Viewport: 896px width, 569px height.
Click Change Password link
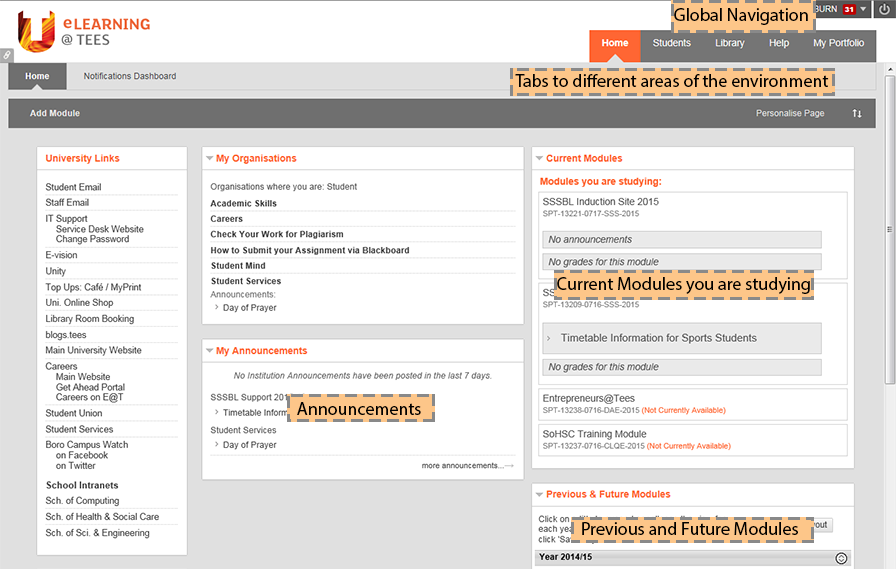pyautogui.click(x=93, y=239)
